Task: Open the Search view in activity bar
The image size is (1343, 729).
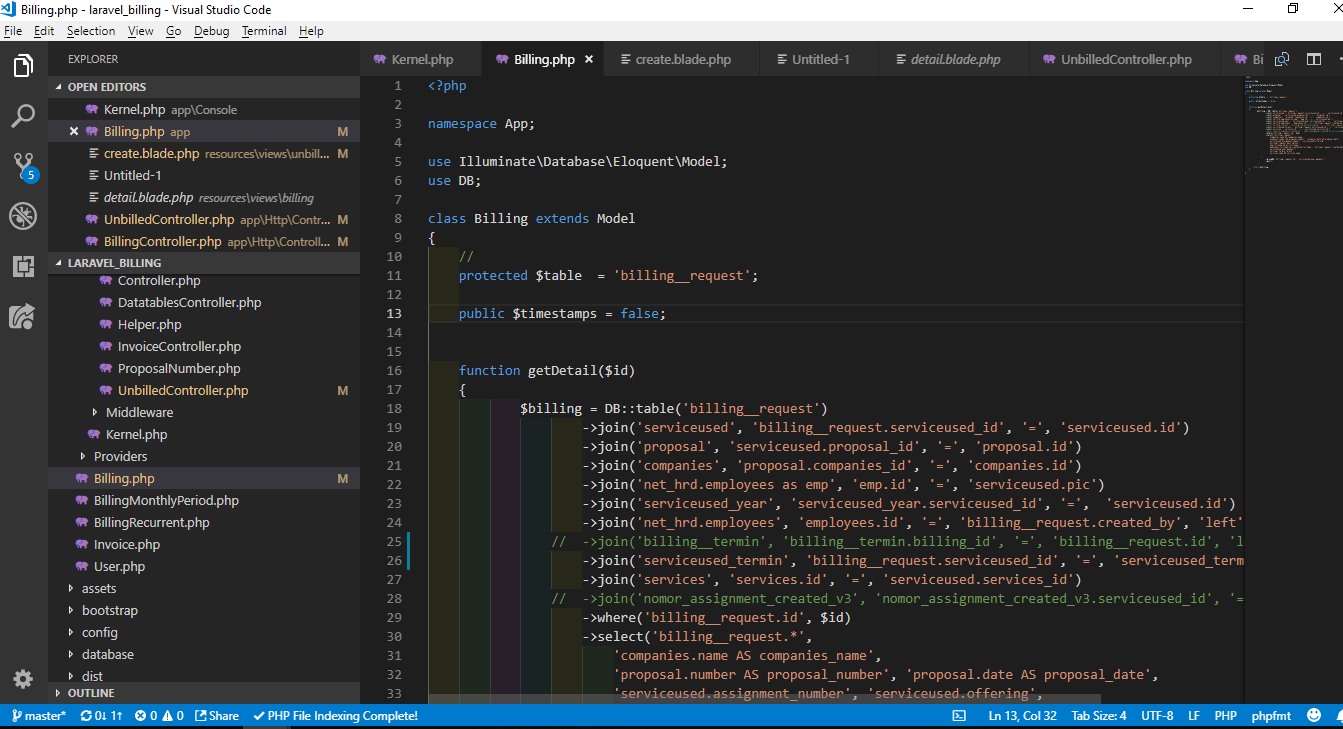Action: 23,117
